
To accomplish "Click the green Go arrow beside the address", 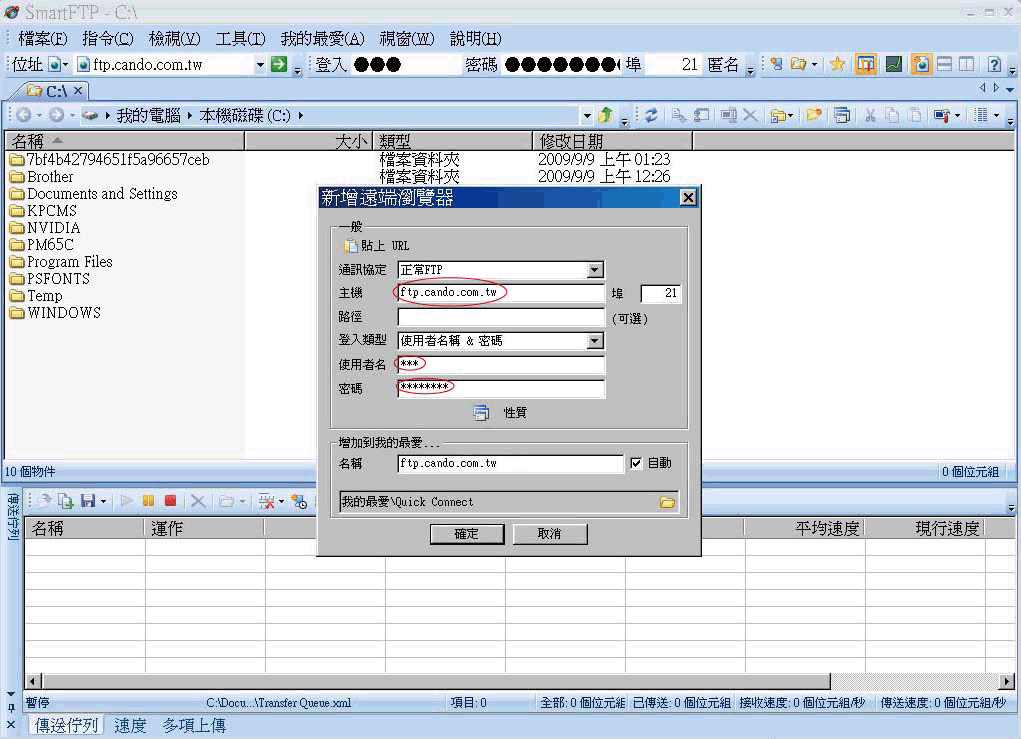I will tap(279, 64).
